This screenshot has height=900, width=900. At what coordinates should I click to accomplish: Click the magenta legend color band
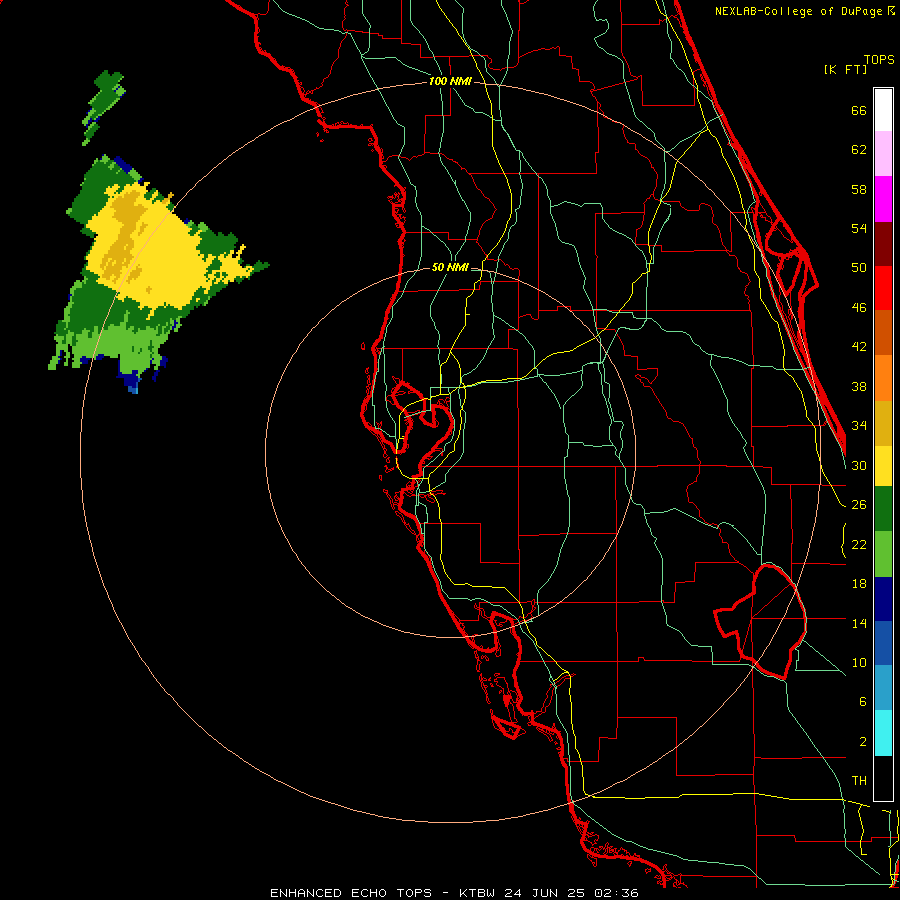[883, 199]
